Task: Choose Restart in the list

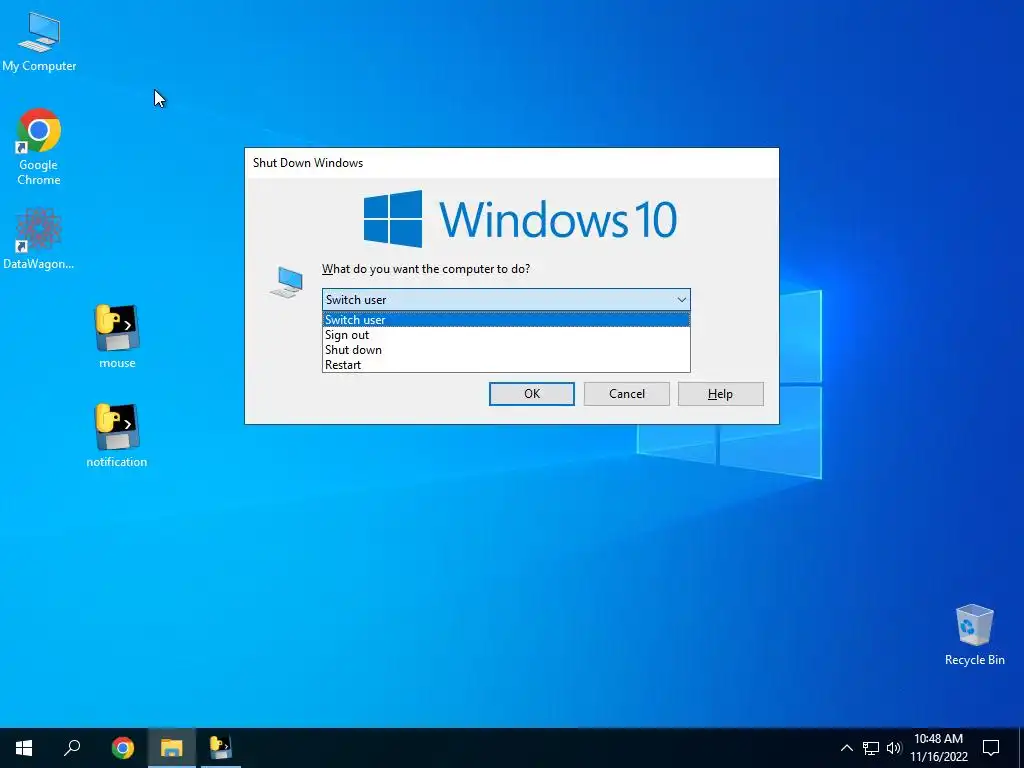Action: 506,365
